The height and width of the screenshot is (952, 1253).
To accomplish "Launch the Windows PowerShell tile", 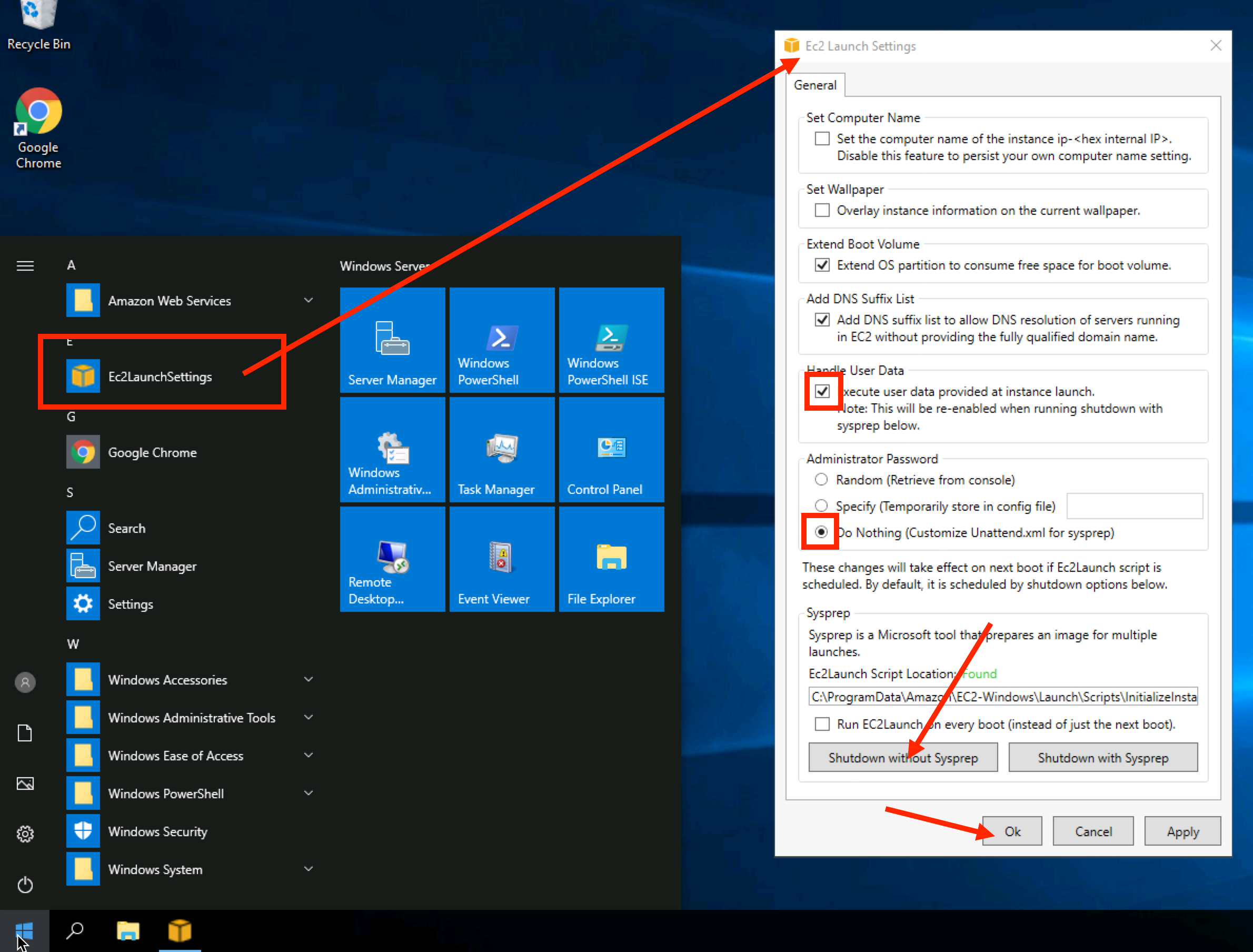I will pos(502,340).
